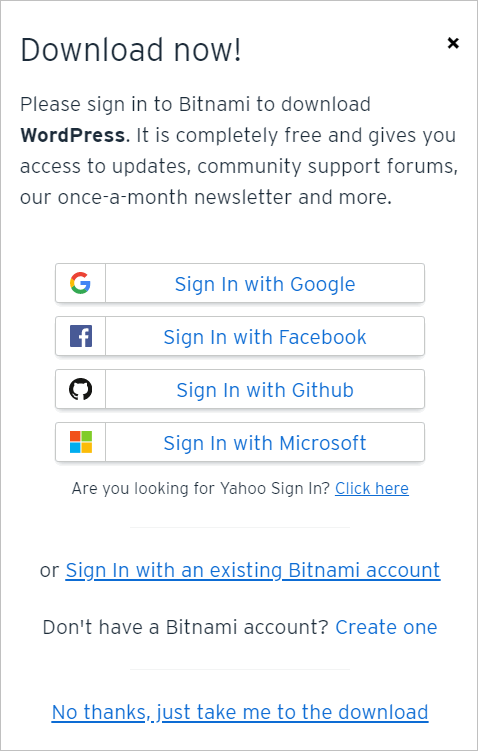478x751 pixels.
Task: Click the divider line below Yahoo prompt
Action: point(240,527)
